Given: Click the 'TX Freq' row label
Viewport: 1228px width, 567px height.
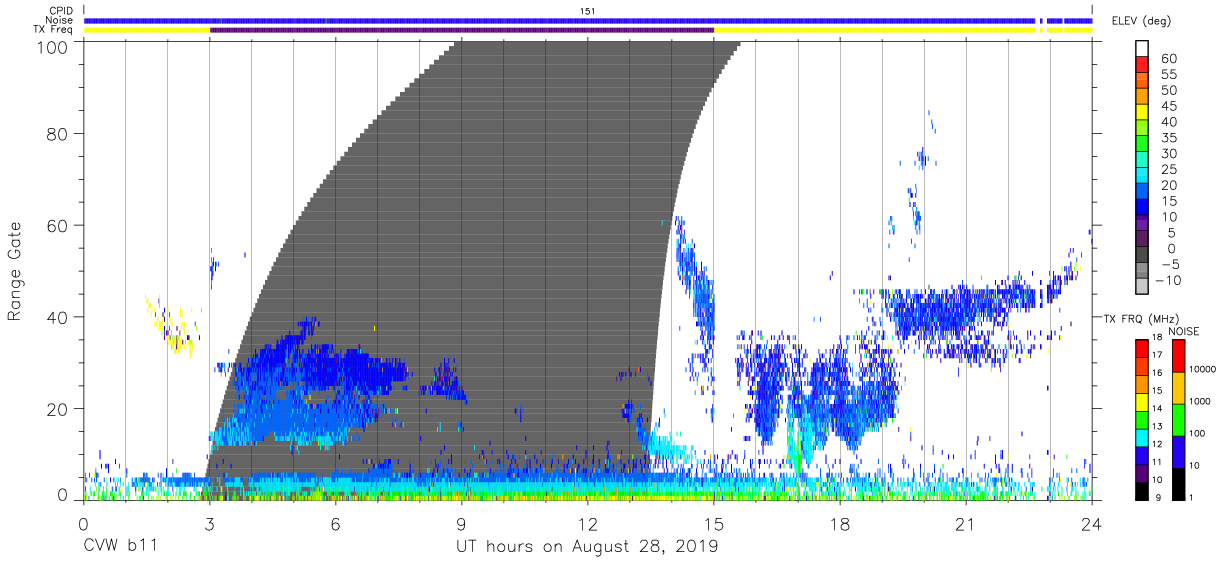Looking at the screenshot, I should point(55,30).
